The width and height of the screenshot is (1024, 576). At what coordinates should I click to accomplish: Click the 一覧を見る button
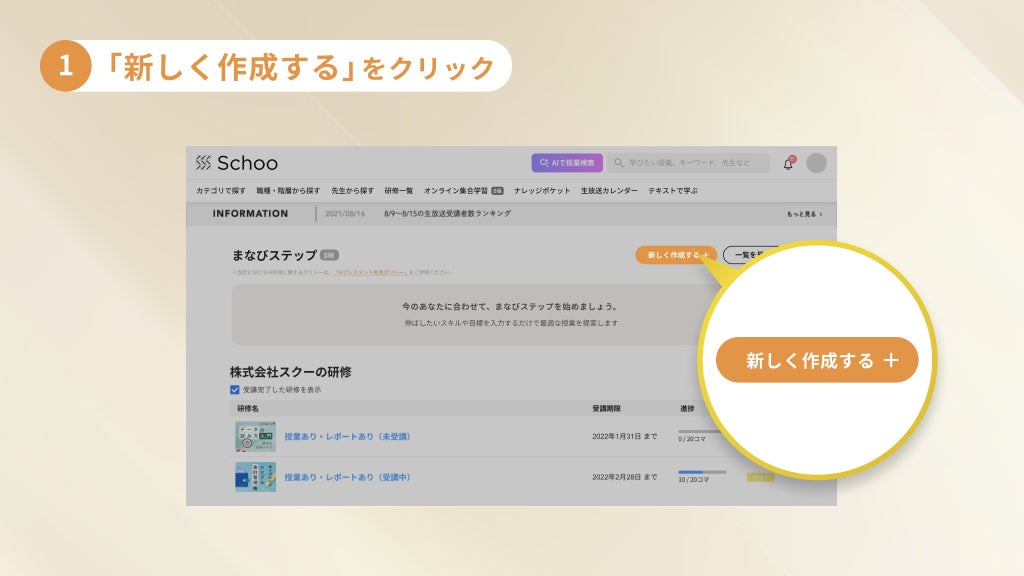coord(751,255)
